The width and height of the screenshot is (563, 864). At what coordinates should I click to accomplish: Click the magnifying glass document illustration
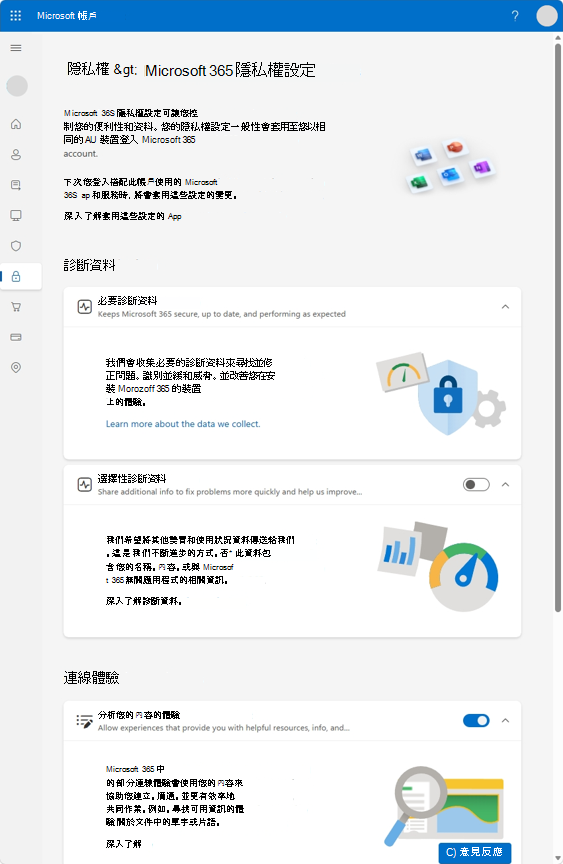pos(444,805)
